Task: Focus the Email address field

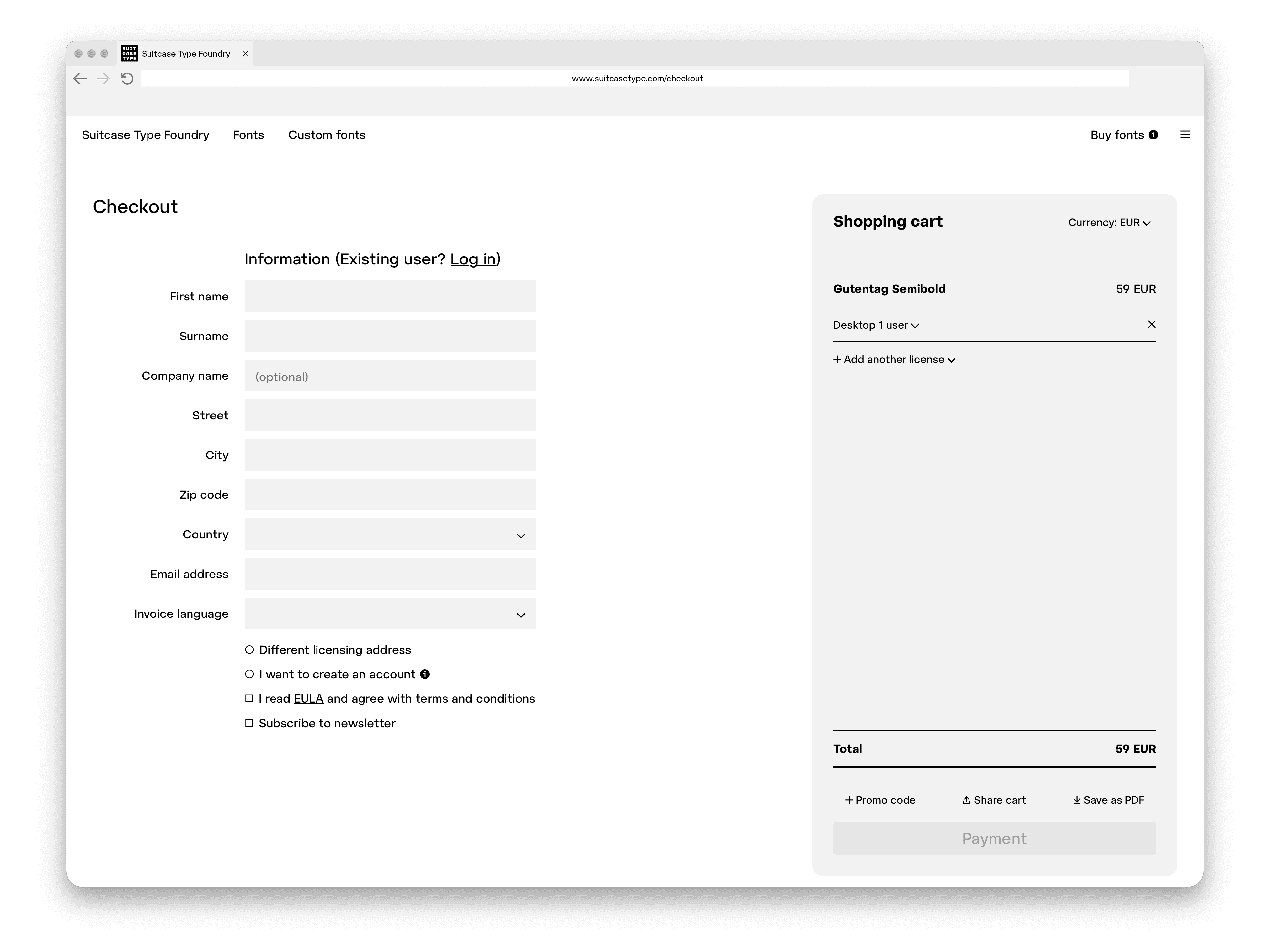Action: (x=390, y=574)
